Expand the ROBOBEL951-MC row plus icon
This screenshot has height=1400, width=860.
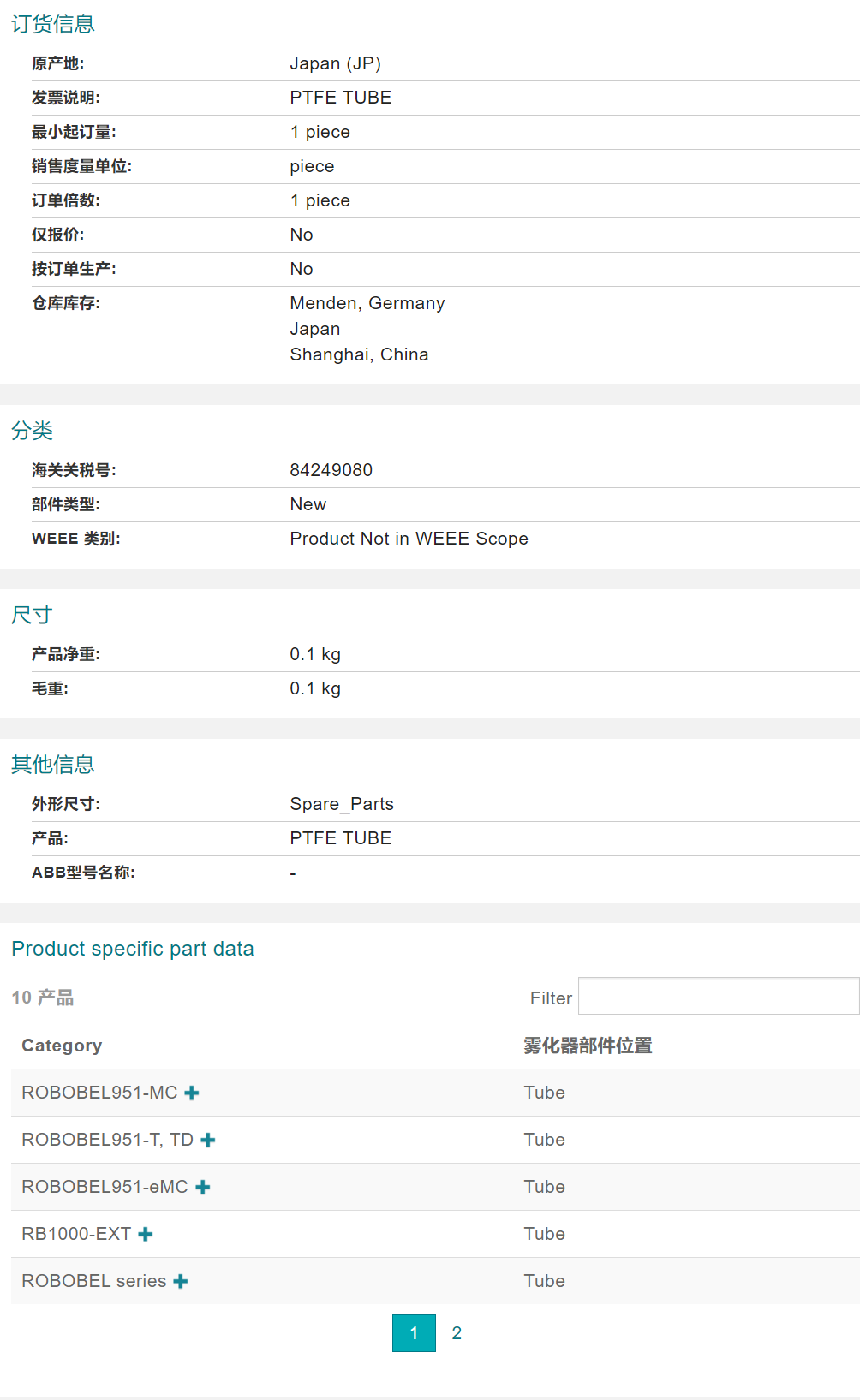pos(192,1093)
